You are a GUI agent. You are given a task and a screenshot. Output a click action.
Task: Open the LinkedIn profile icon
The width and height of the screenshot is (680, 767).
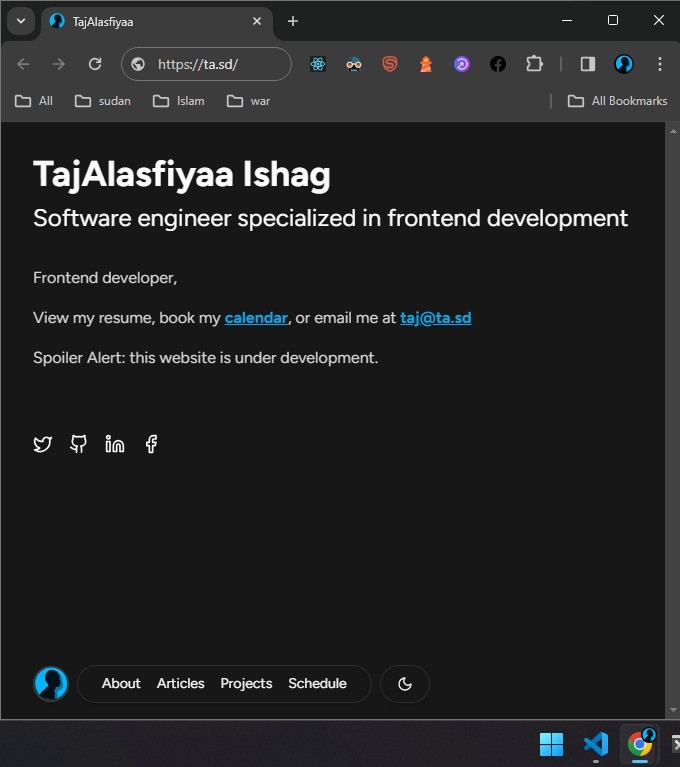coord(114,444)
